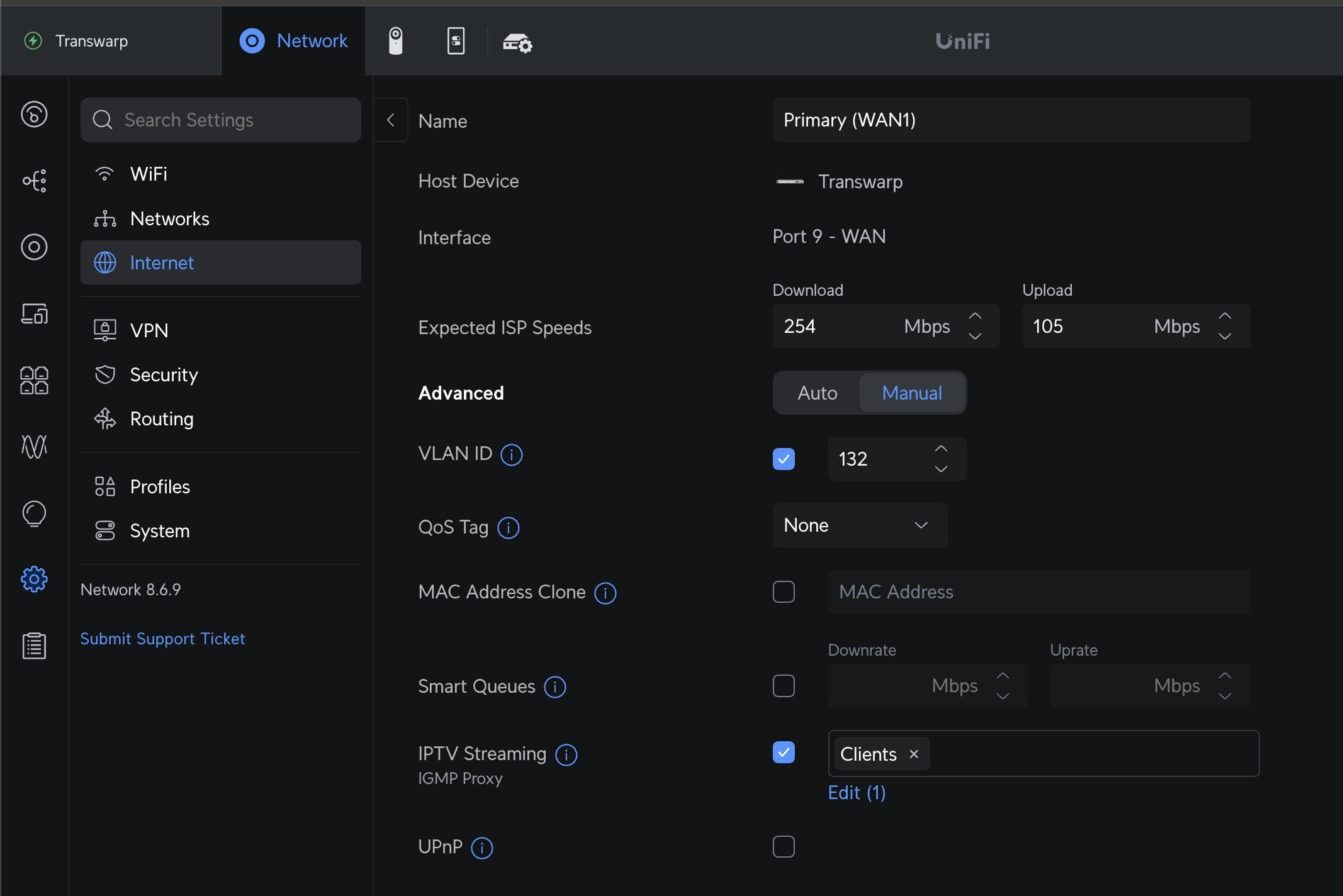This screenshot has height=896, width=1343.
Task: Decrease the Smart Queues Downrate value
Action: (1003, 696)
